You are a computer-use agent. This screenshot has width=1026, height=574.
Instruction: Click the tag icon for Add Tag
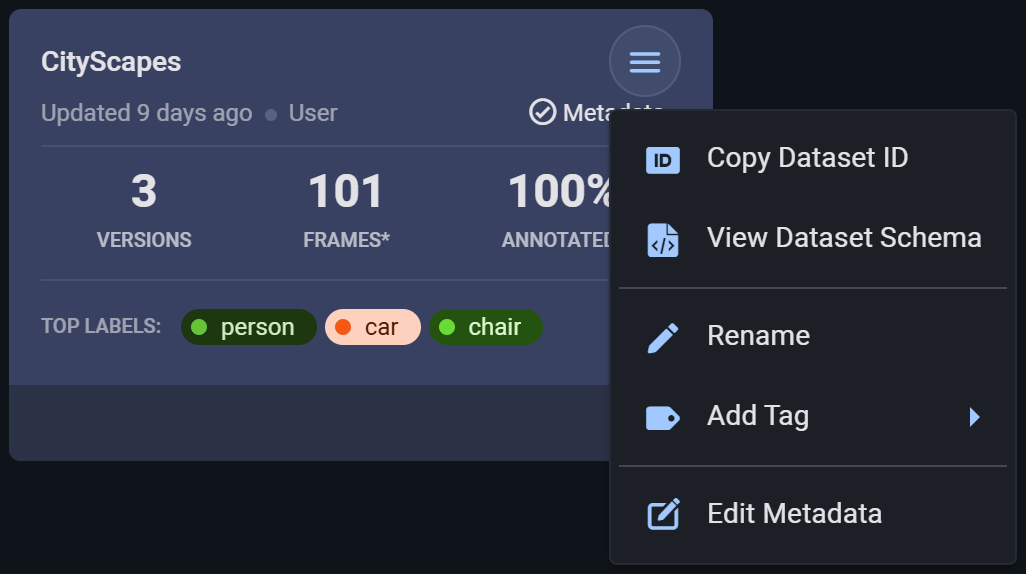tap(662, 417)
